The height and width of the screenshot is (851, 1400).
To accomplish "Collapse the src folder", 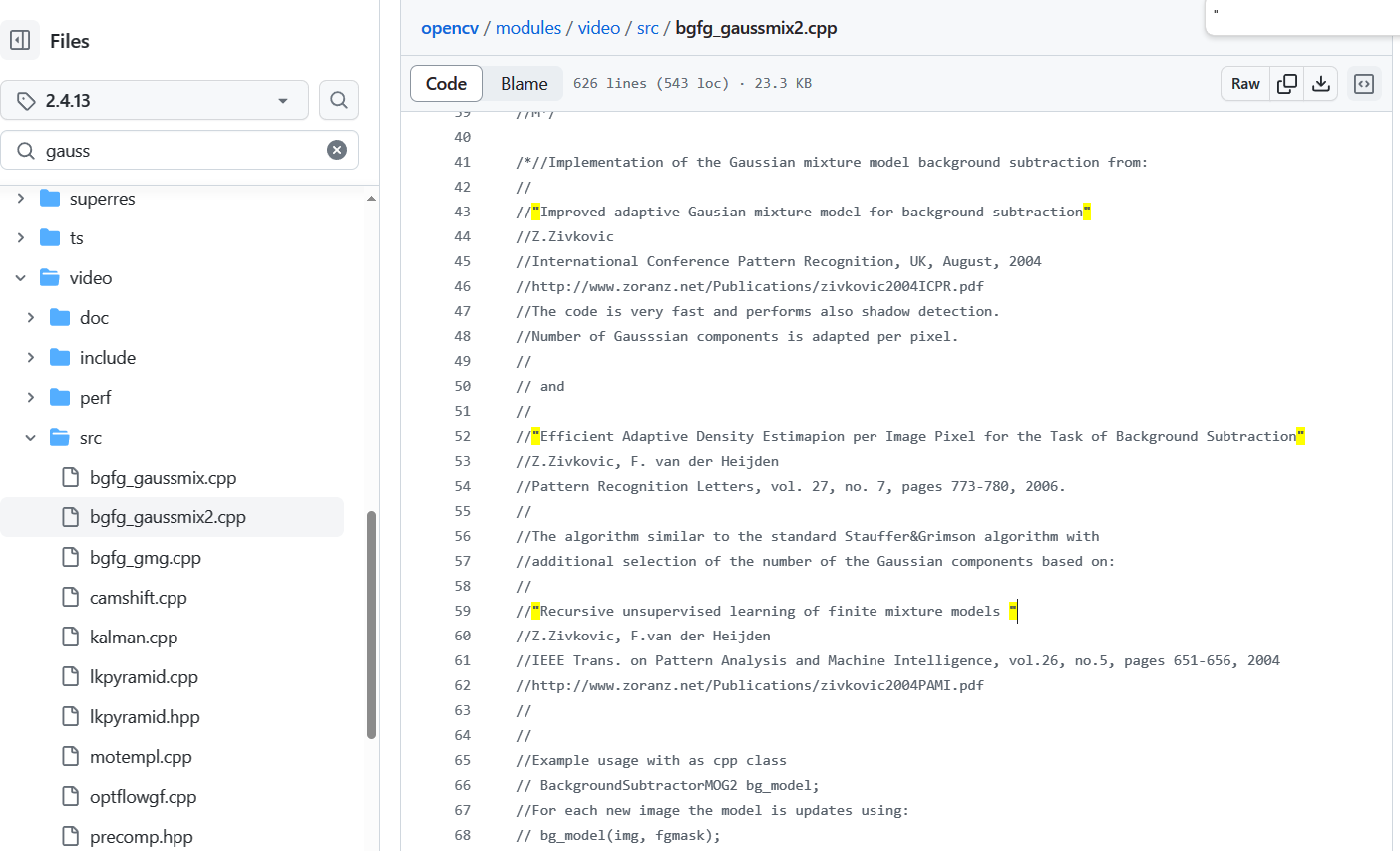I will pos(30,437).
